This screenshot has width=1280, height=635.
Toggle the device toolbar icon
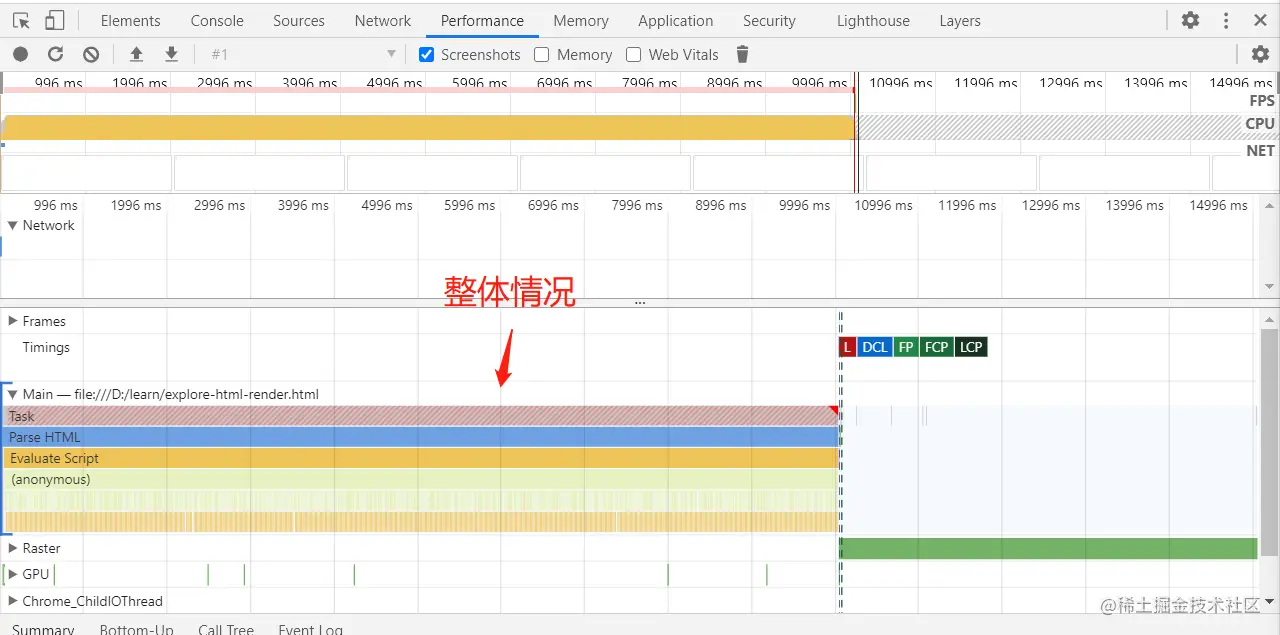tap(55, 20)
